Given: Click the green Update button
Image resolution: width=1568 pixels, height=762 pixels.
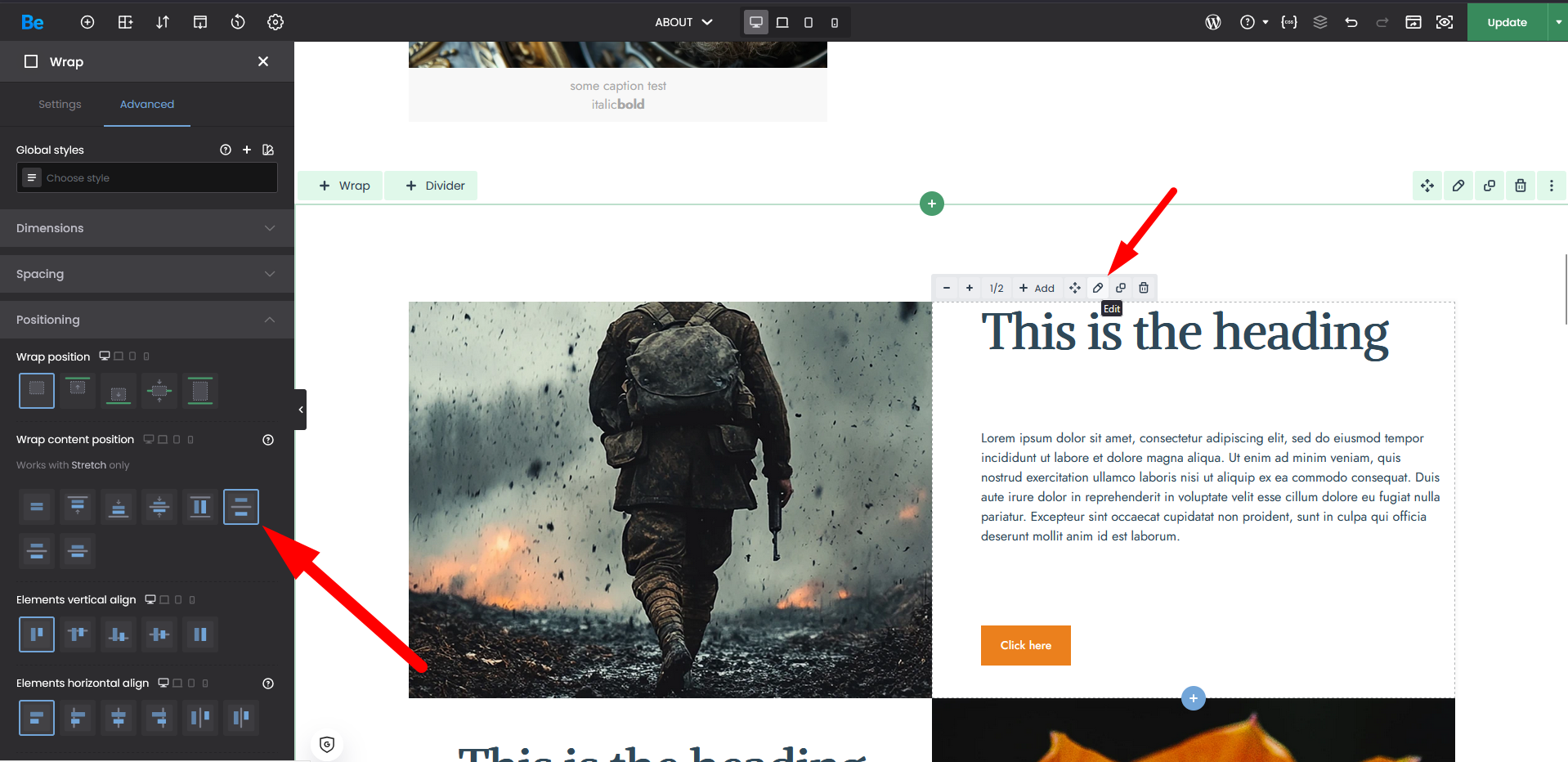Looking at the screenshot, I should [x=1507, y=22].
